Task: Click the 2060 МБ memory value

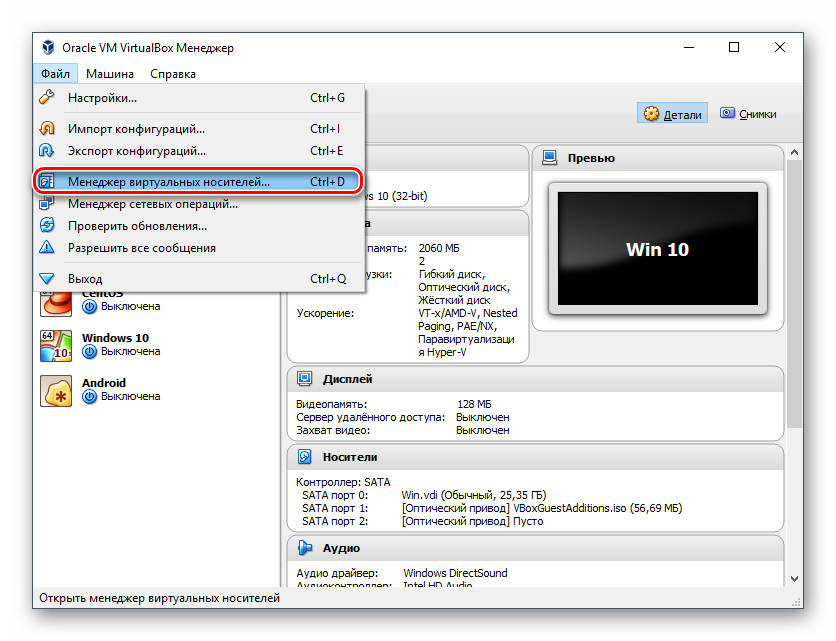Action: (439, 248)
